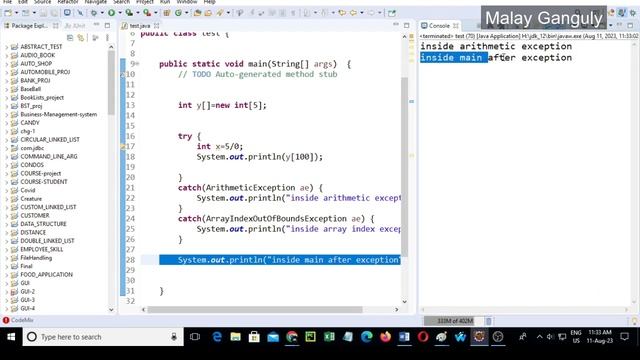Select the Business-Management-system project
The width and height of the screenshot is (640, 360).
pyautogui.click(x=59, y=115)
